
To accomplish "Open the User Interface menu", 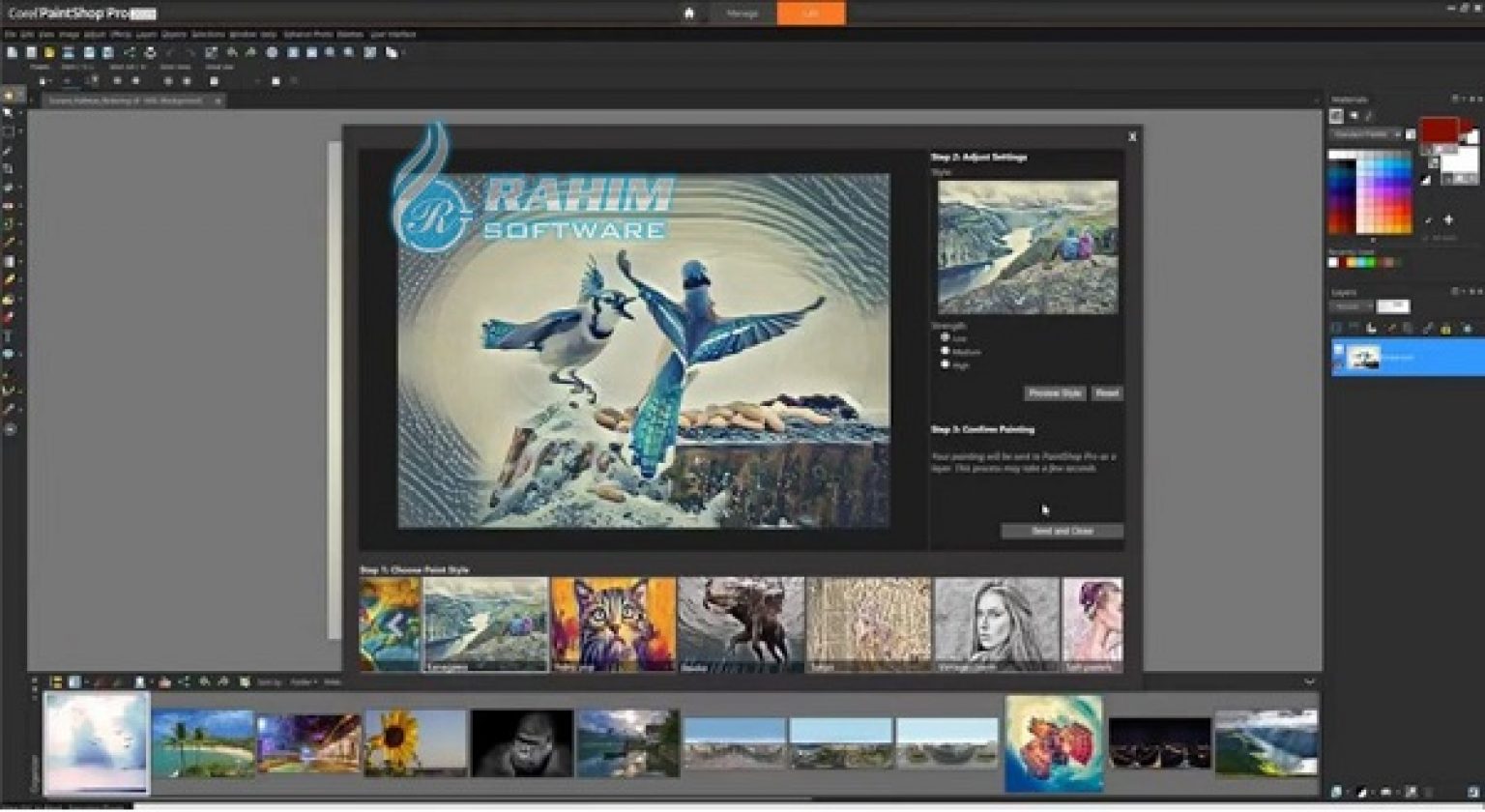I will point(393,34).
